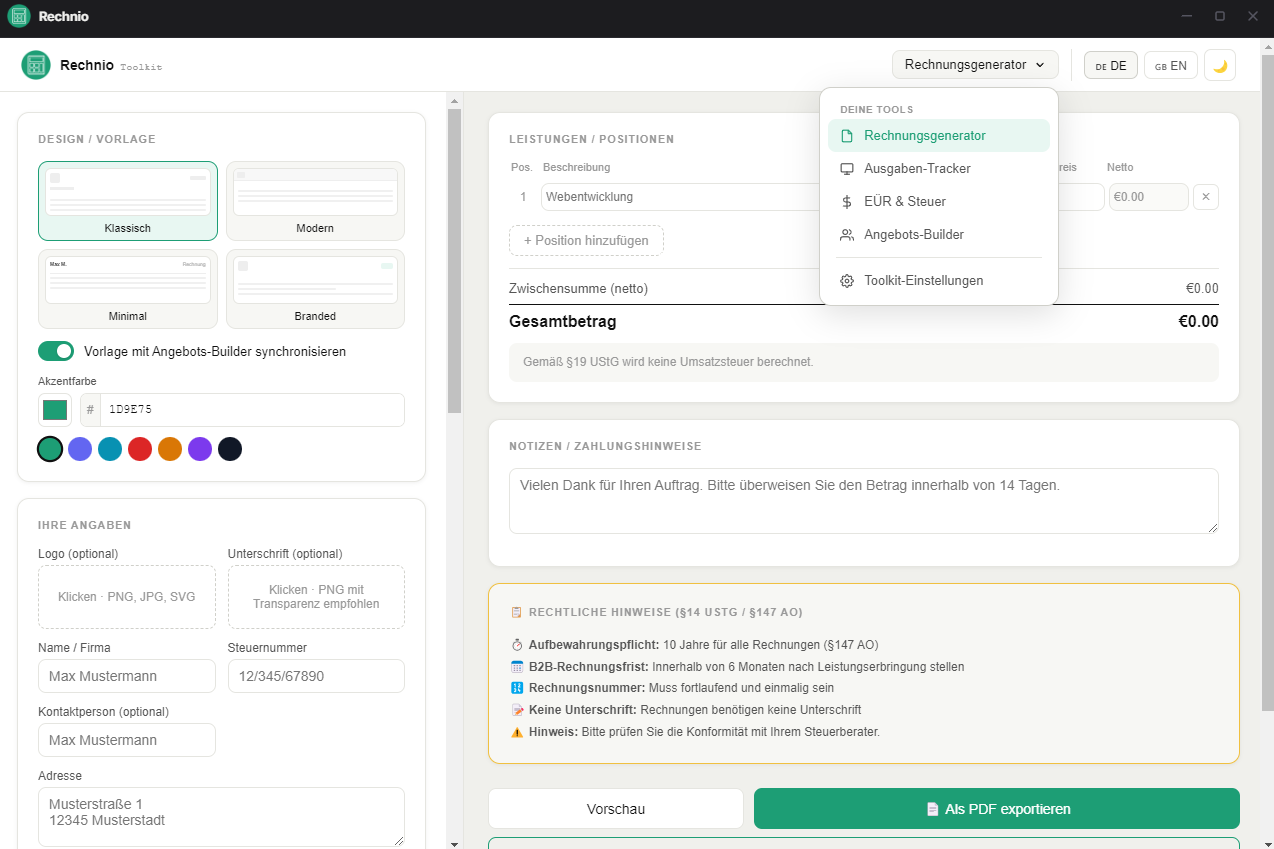Click the Rechnio calculator logo in header
This screenshot has width=1274, height=849.
tap(36, 65)
